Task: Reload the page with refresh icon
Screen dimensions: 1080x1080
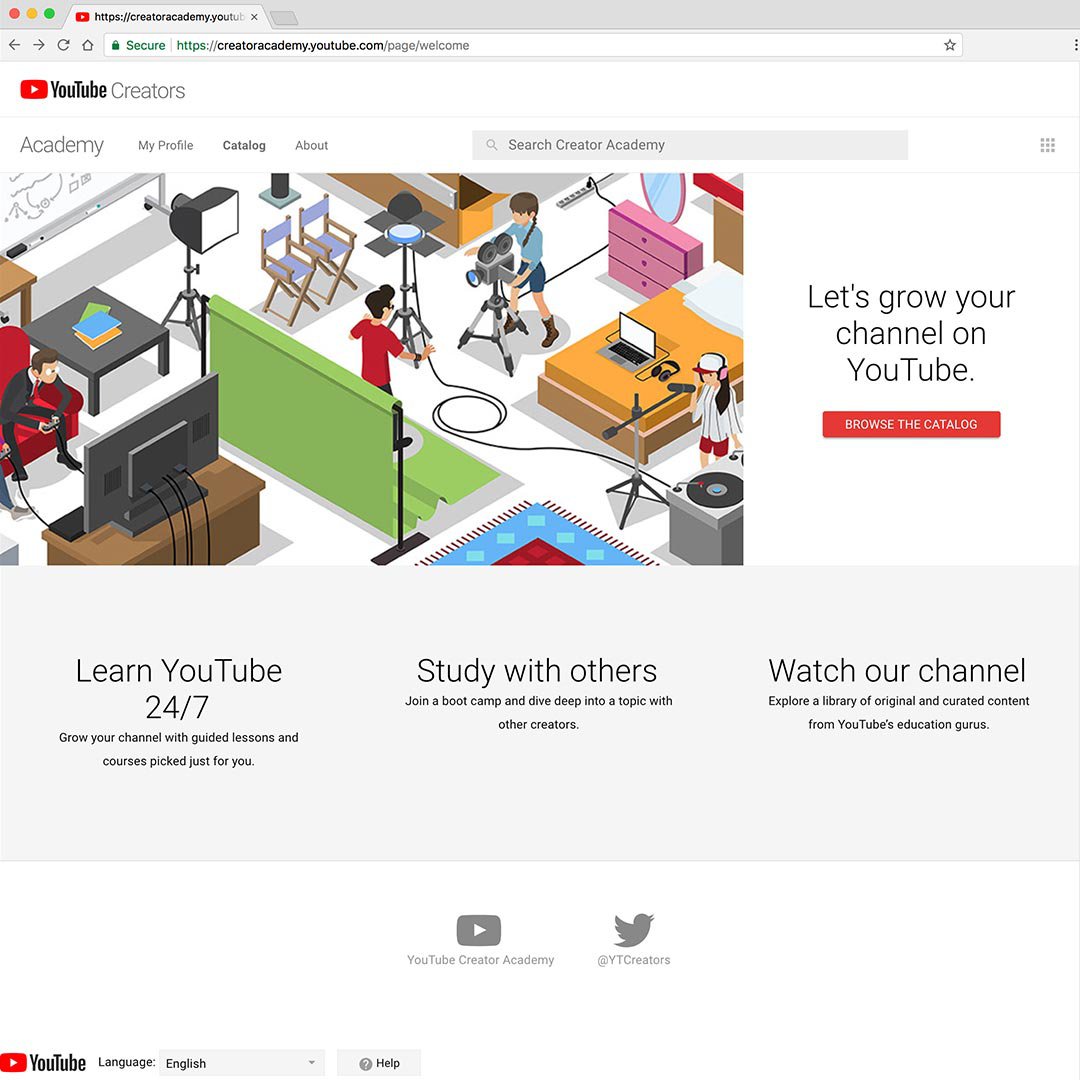Action: click(63, 45)
